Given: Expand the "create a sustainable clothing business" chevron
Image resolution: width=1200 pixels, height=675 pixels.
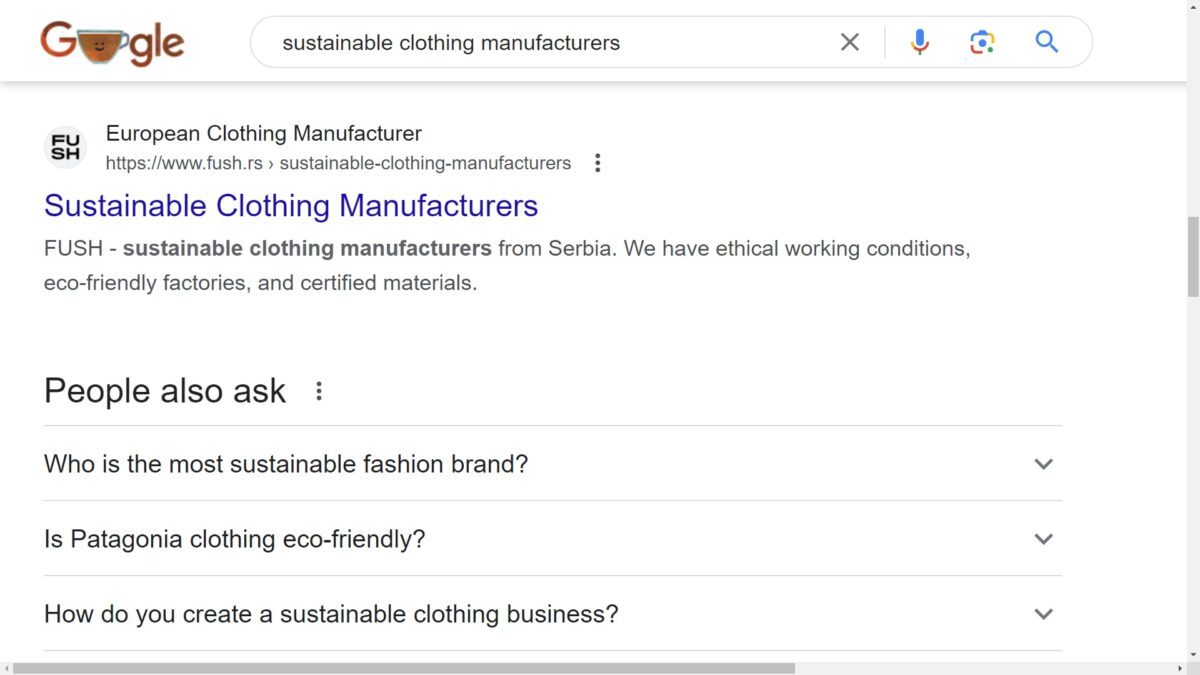Looking at the screenshot, I should tap(1043, 614).
